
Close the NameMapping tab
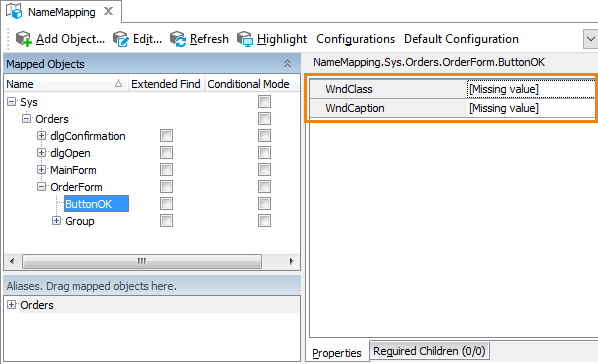pos(109,11)
